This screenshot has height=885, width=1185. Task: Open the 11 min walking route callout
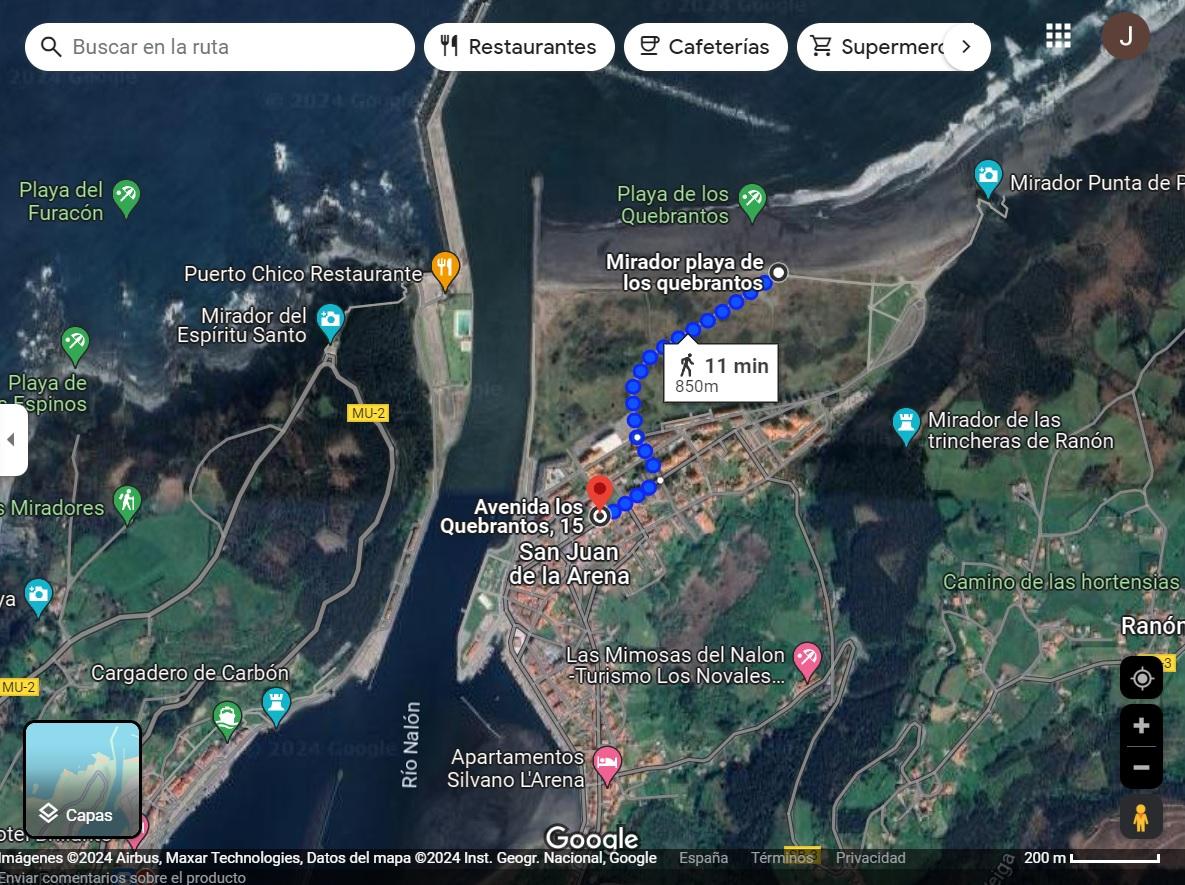click(x=721, y=375)
